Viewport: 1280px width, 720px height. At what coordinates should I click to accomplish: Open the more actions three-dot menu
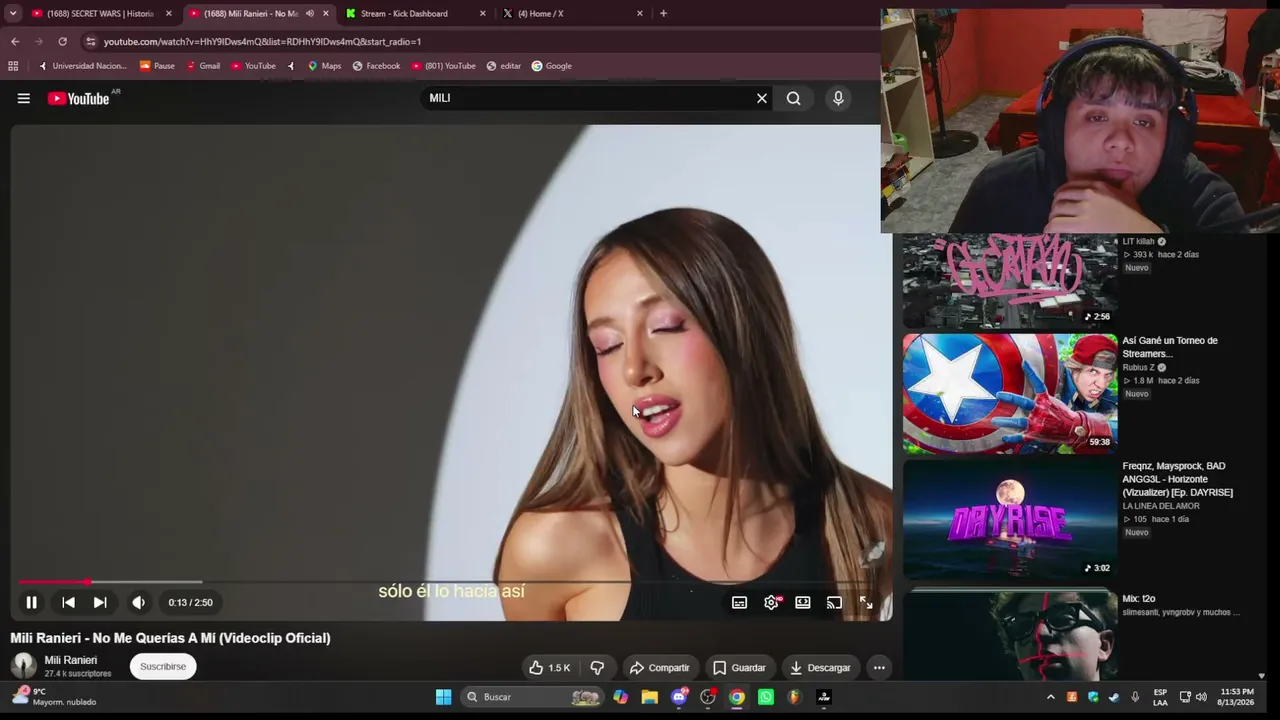point(879,667)
